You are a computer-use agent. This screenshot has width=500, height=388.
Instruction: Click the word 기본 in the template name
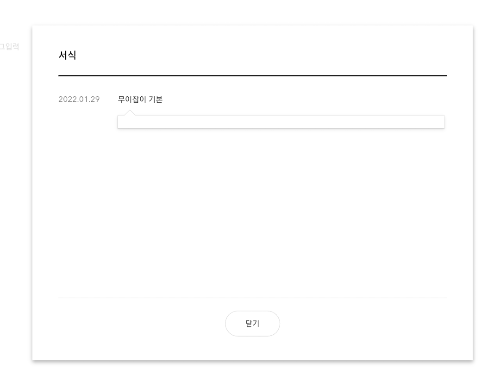click(156, 99)
